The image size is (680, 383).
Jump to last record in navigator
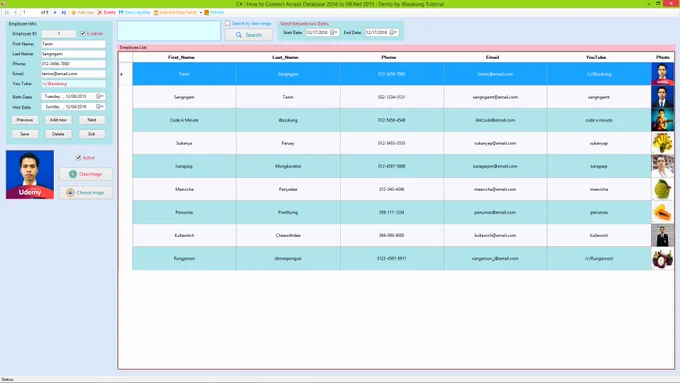tap(63, 13)
